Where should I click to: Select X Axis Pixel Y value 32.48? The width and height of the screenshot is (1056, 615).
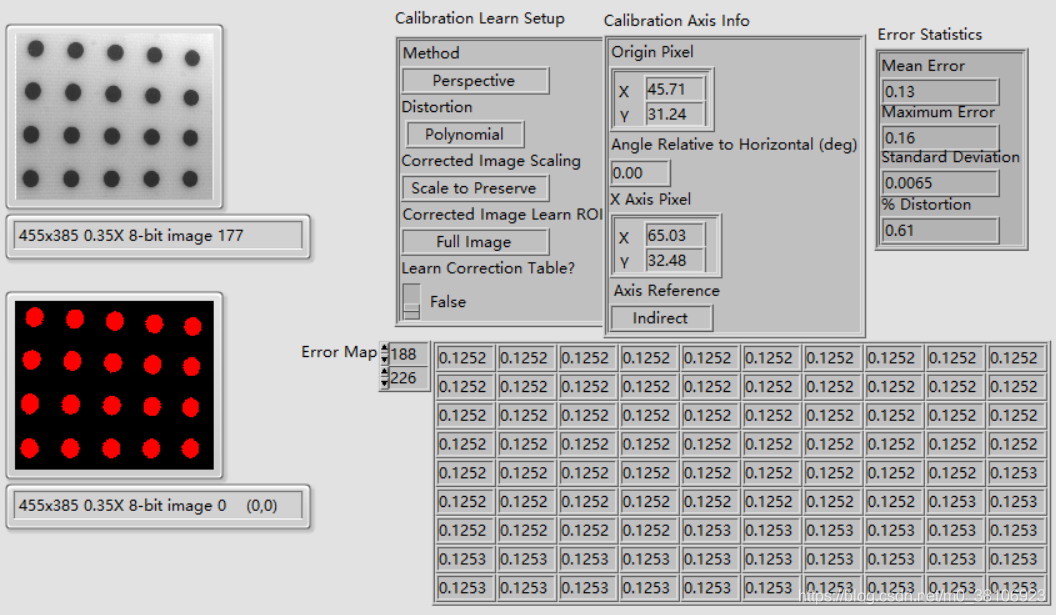point(675,261)
